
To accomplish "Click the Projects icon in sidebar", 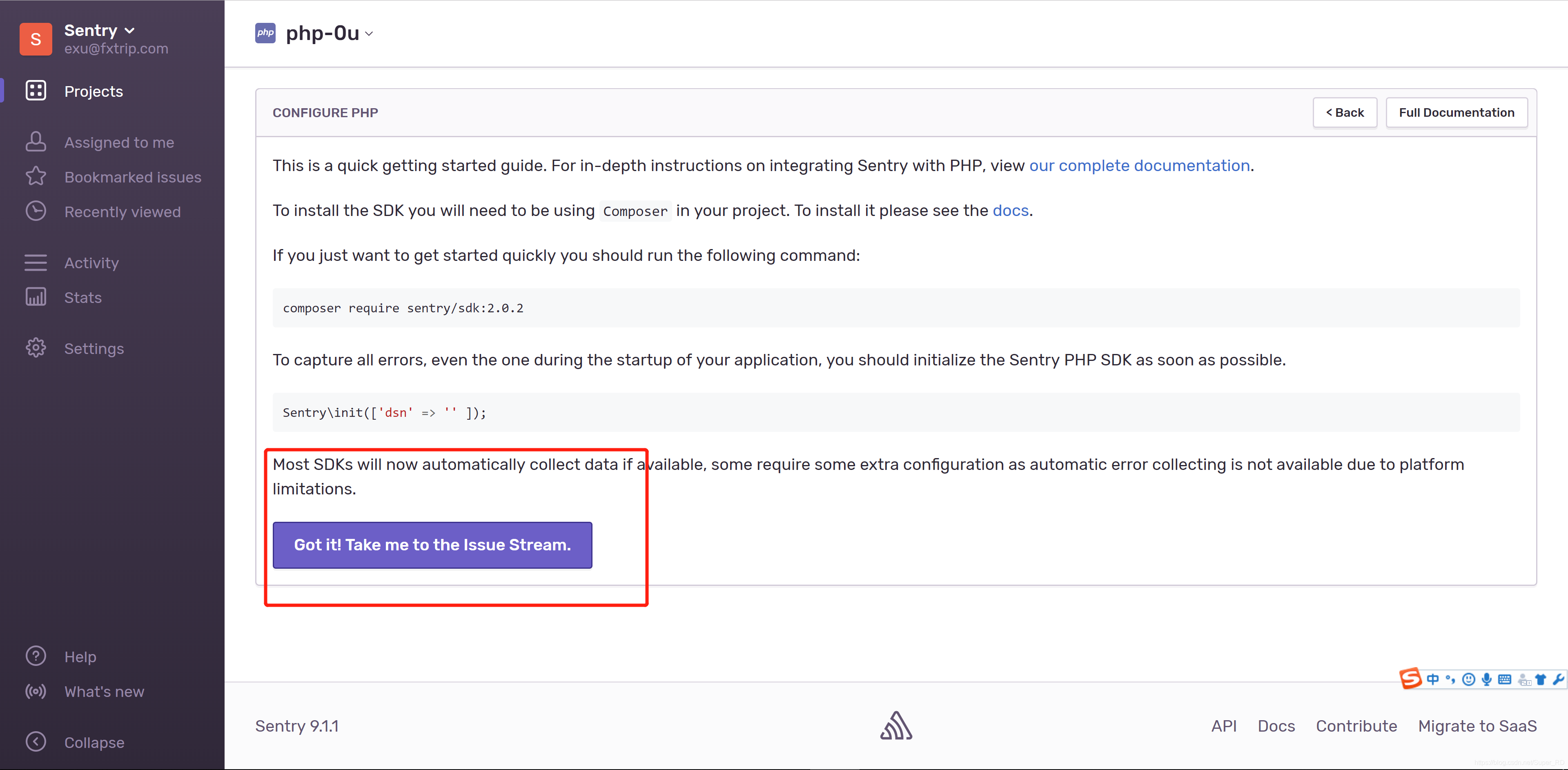I will point(36,91).
